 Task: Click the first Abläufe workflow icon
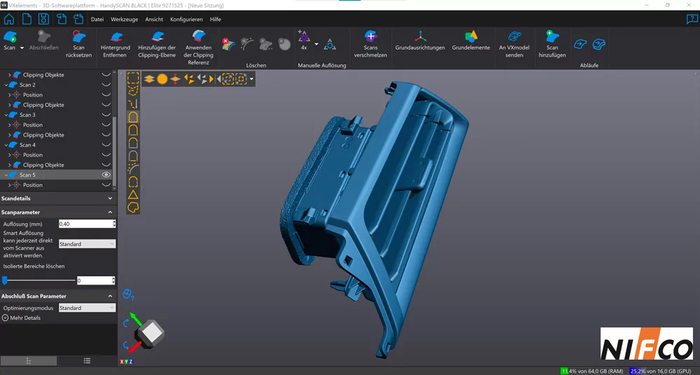point(580,44)
